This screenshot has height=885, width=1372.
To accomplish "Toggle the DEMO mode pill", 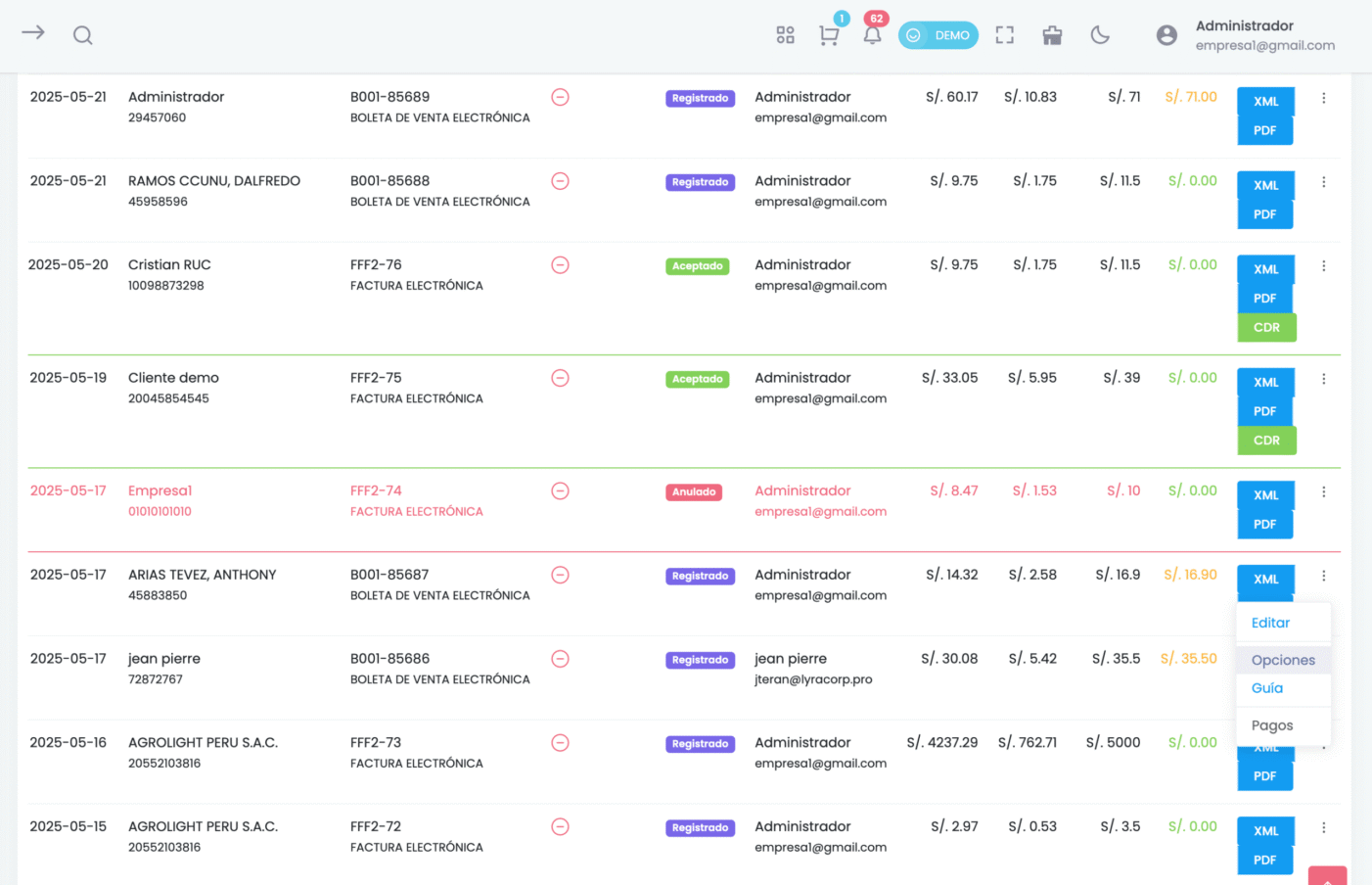I will [x=938, y=35].
